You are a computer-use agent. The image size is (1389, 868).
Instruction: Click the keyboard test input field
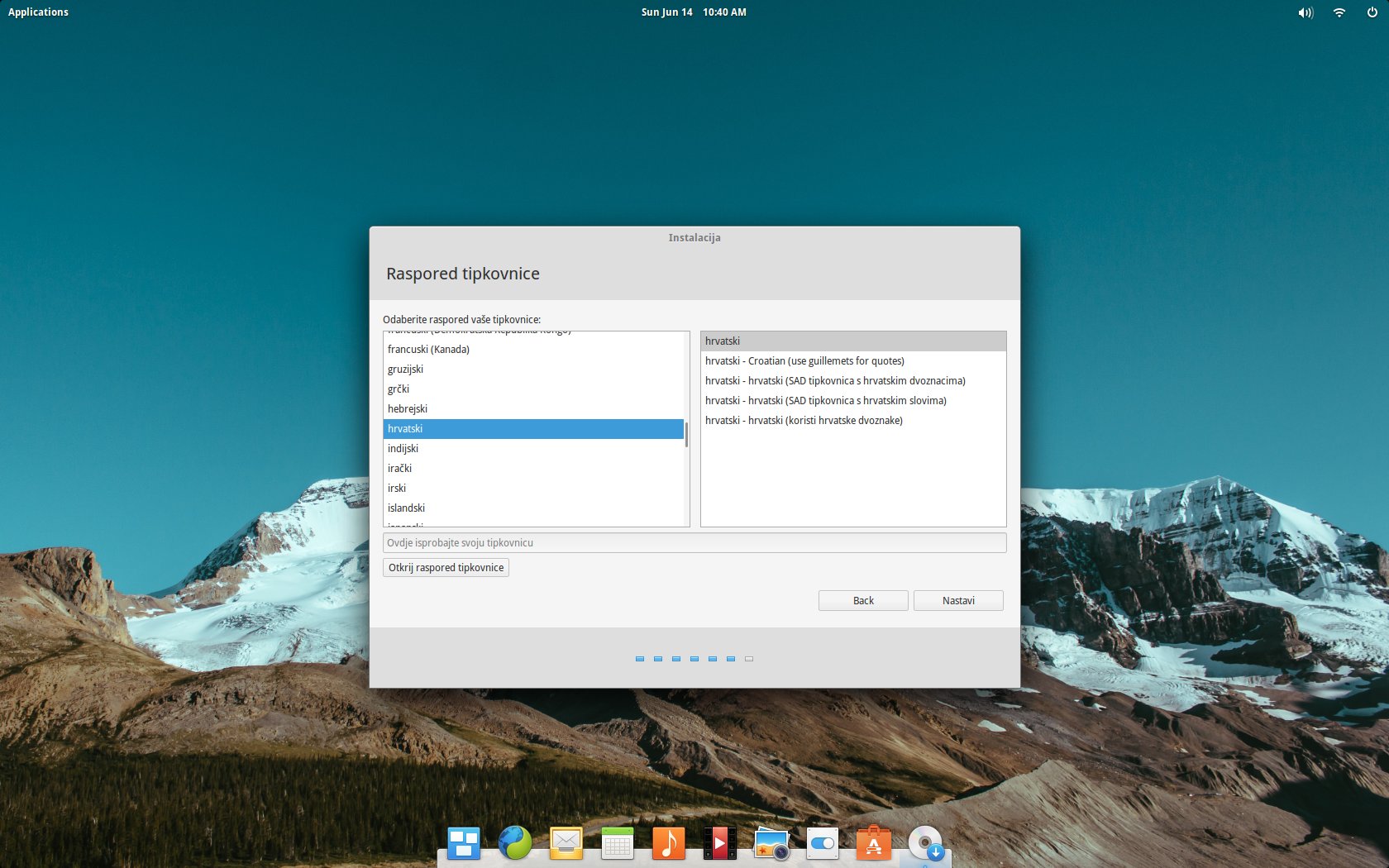[x=694, y=543]
